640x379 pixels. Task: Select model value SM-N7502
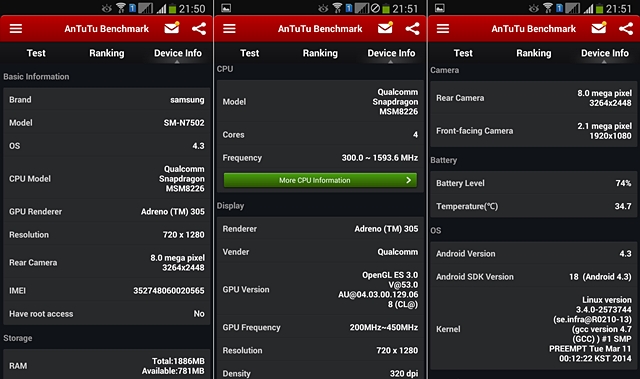point(184,123)
